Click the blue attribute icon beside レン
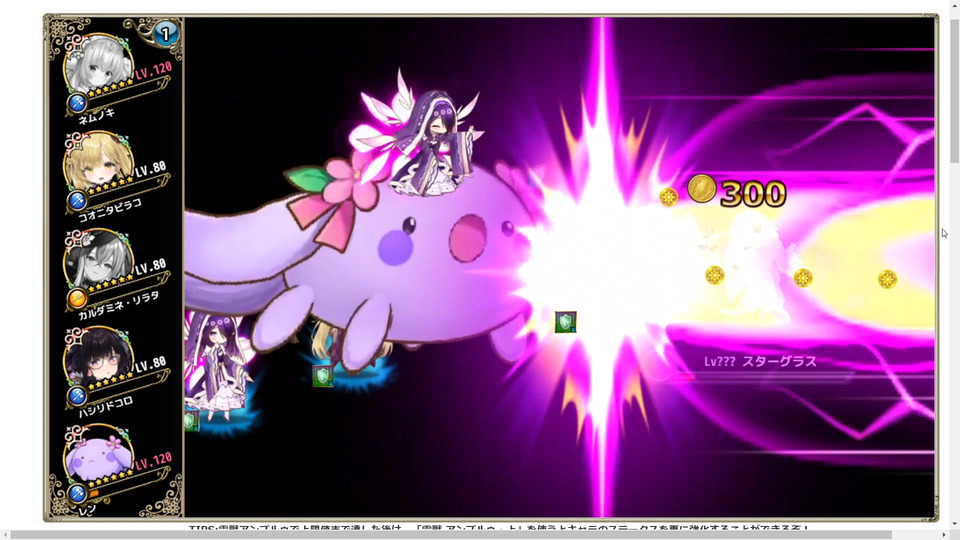960x540 pixels. click(77, 493)
